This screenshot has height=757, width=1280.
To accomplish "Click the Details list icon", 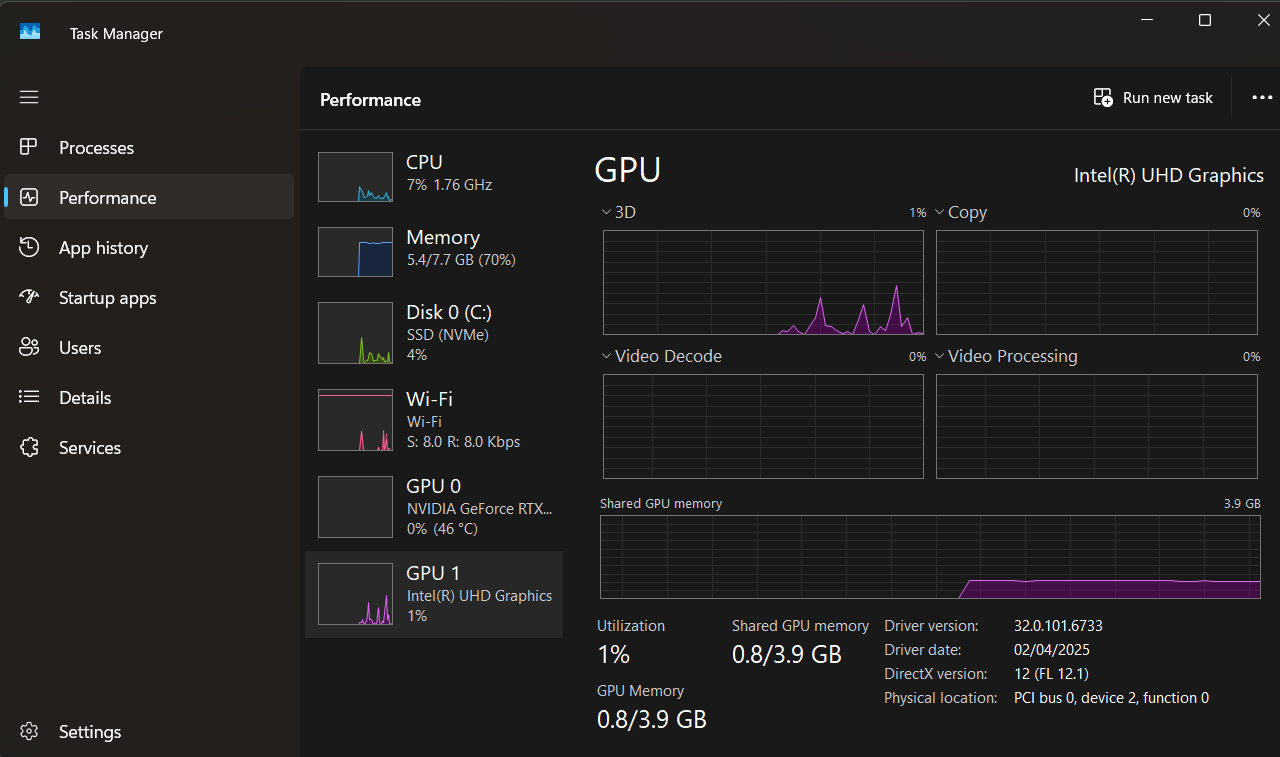I will click(x=29, y=398).
